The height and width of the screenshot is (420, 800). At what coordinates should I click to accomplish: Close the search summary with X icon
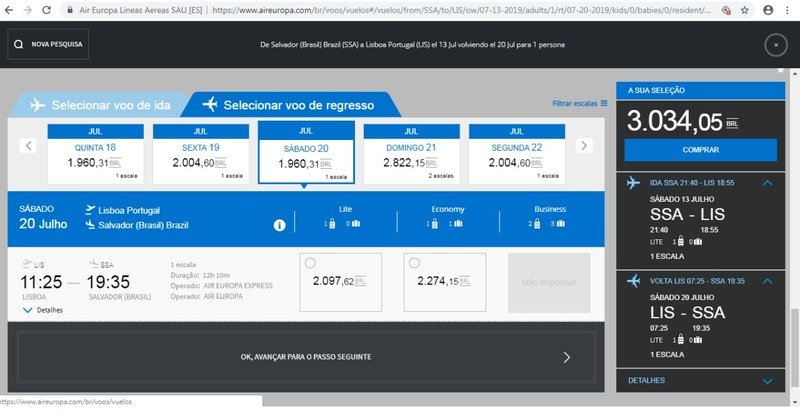(776, 45)
